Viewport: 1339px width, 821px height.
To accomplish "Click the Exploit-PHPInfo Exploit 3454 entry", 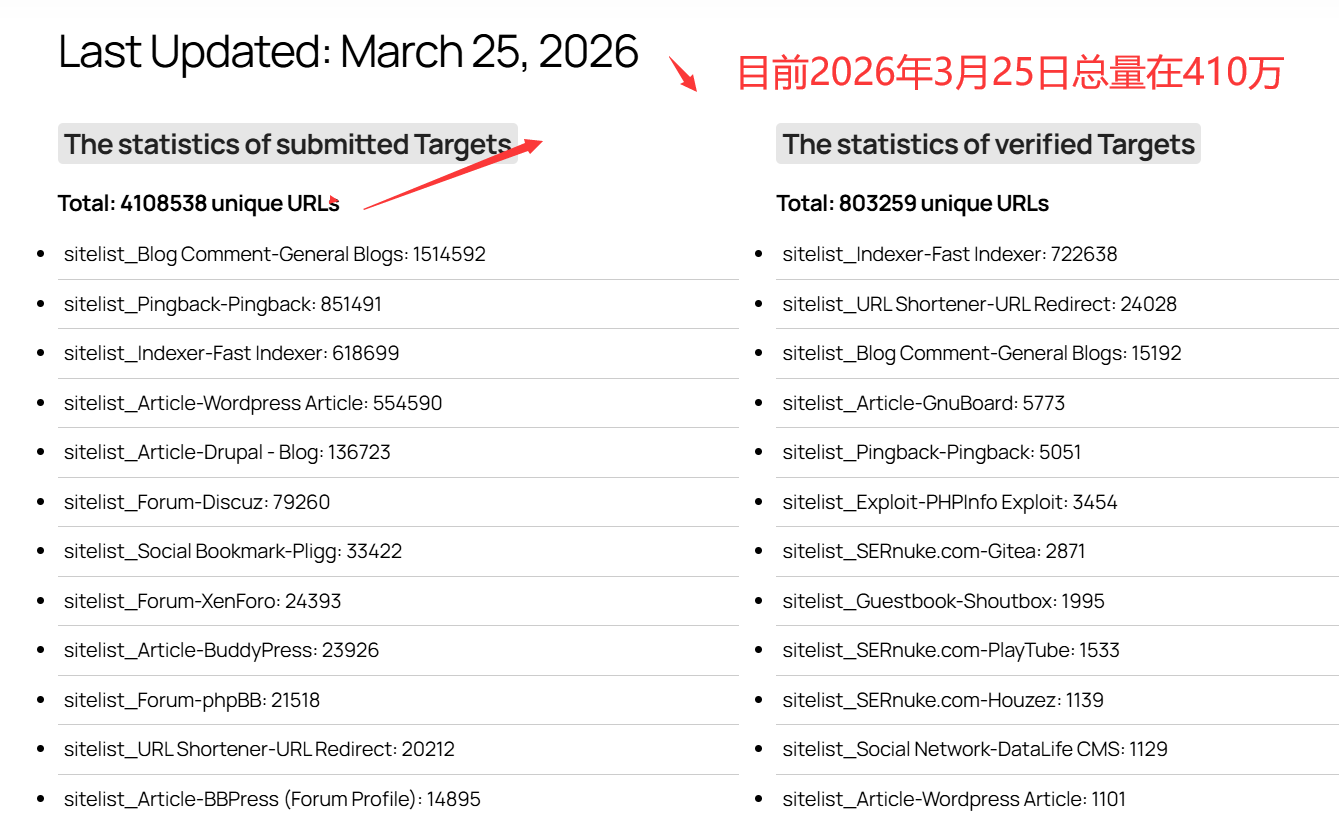I will 949,502.
